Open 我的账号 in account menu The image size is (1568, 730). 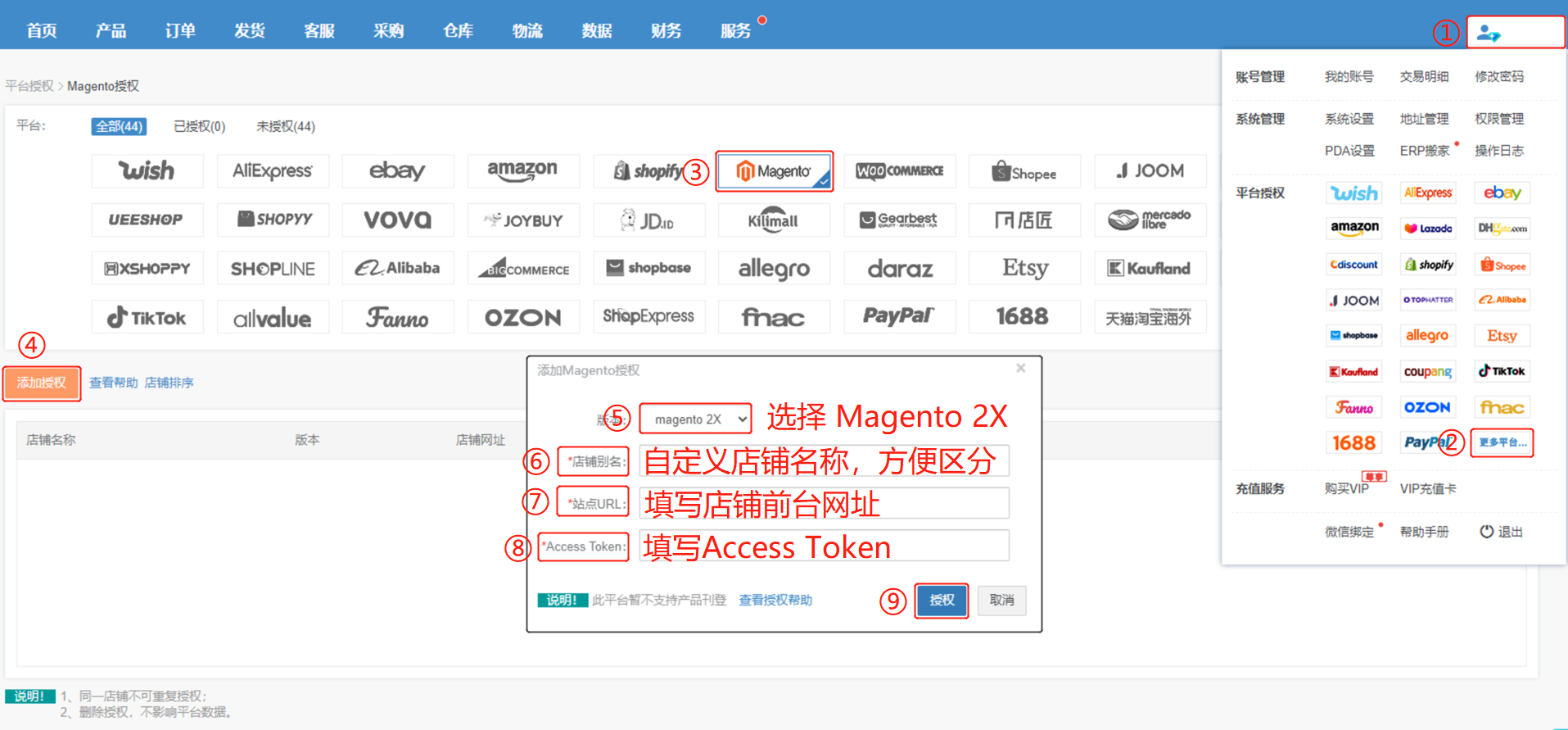1349,76
